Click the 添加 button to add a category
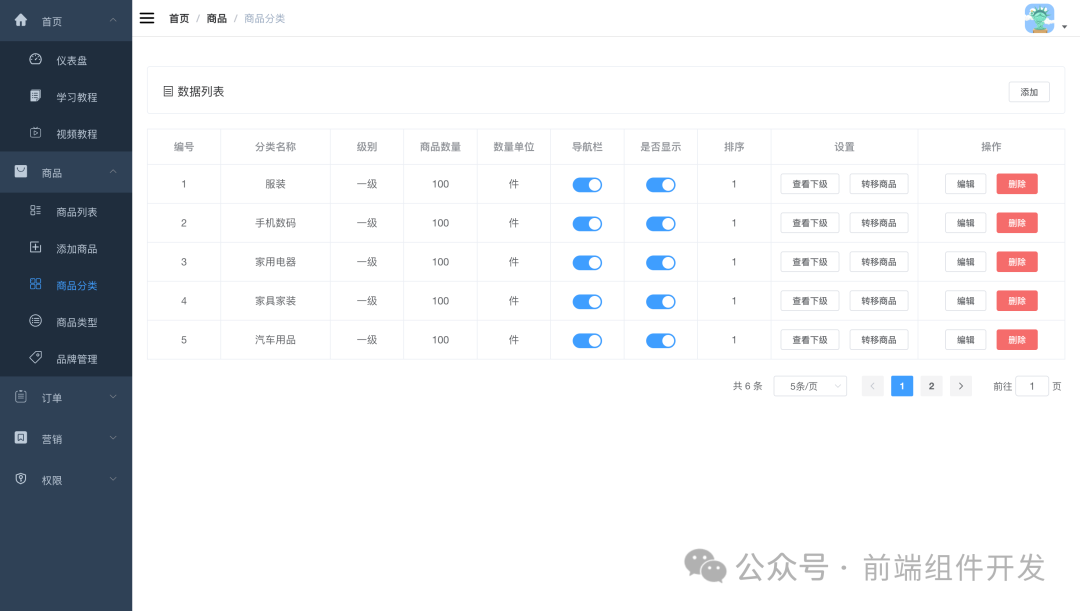This screenshot has height=611, width=1080. pos(1029,90)
